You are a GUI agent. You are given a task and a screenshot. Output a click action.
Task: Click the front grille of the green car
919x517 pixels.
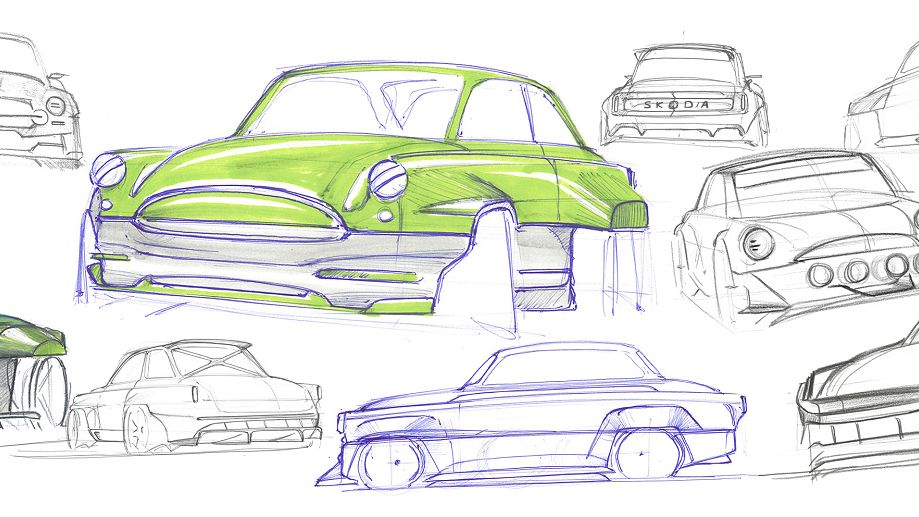[241, 213]
